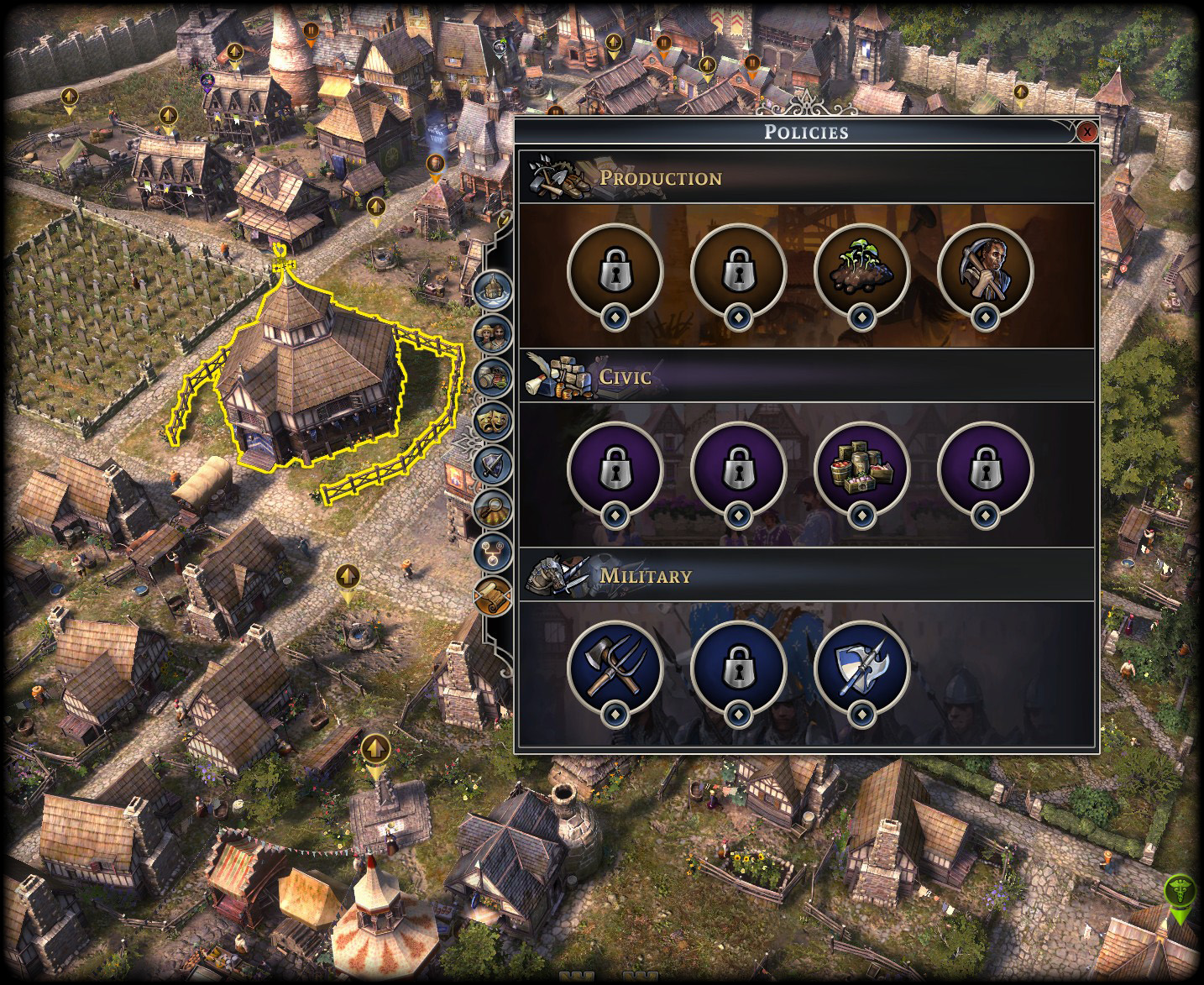
Task: Select the miner with pickaxe policy
Action: click(985, 270)
